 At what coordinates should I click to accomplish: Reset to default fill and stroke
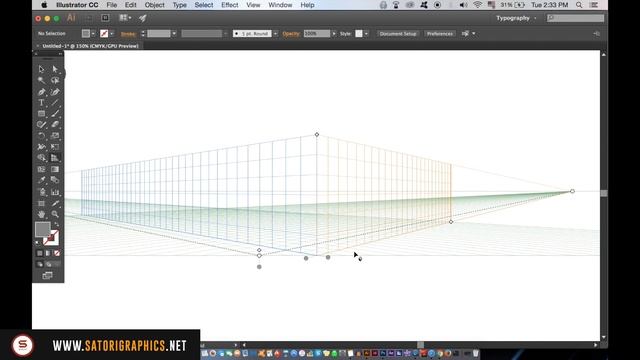[37, 243]
